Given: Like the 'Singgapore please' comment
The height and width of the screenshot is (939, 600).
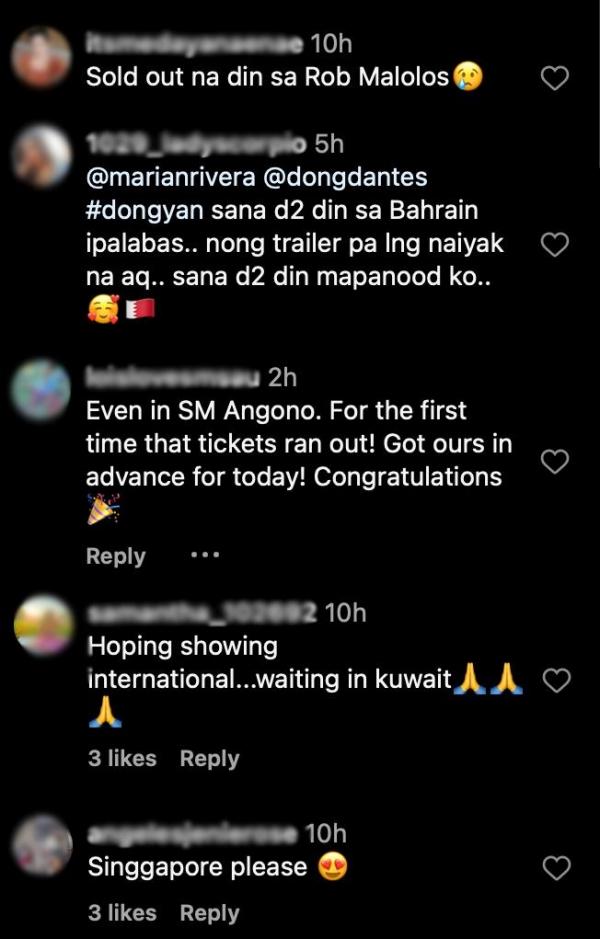Looking at the screenshot, I should tap(554, 867).
